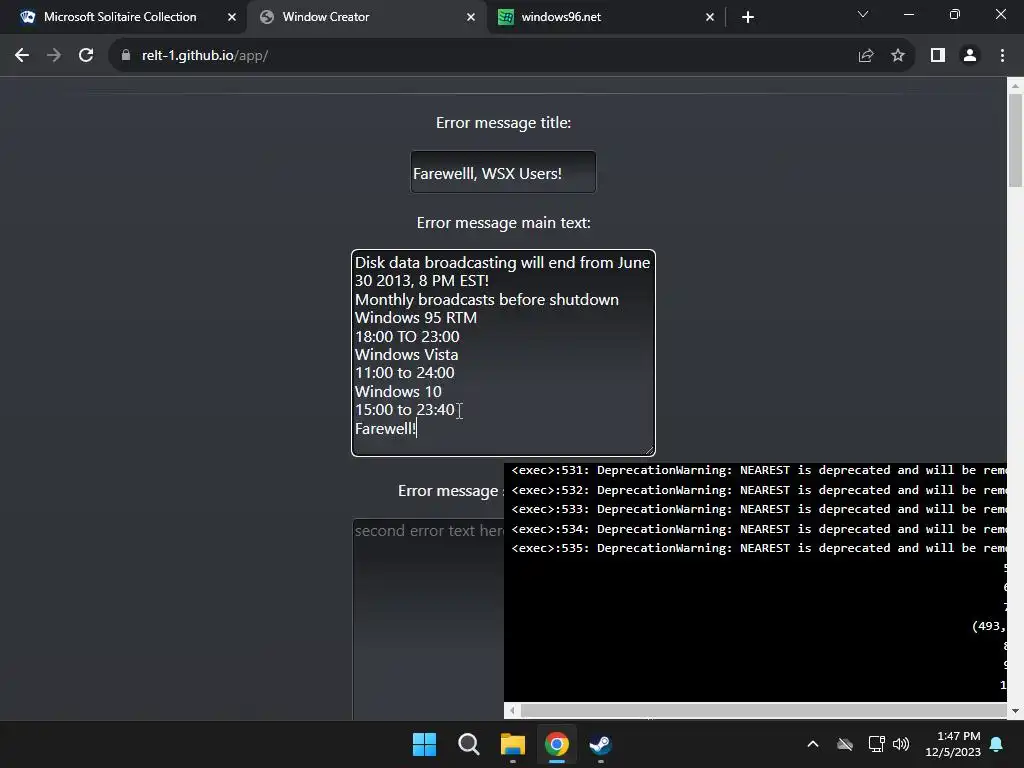The height and width of the screenshot is (768, 1024).
Task: Click the lock icon in address bar
Action: click(x=125, y=56)
